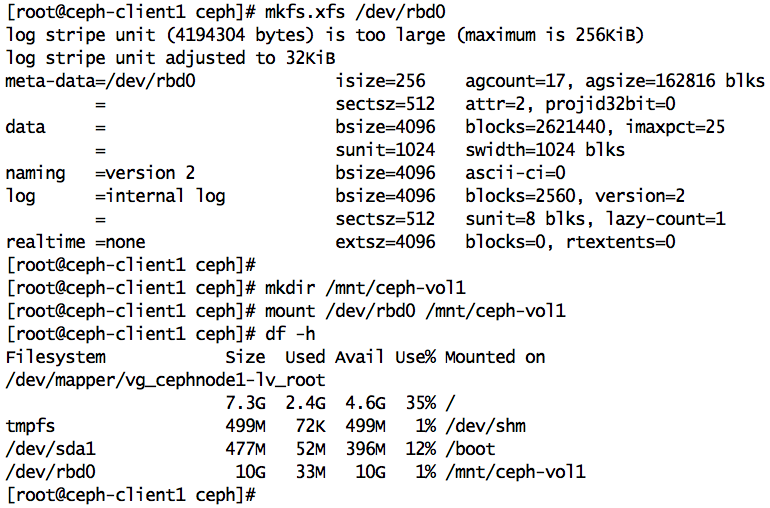
Task: Click the 'log stripe unit adjusted to 32KiB' line
Action: coord(140,57)
